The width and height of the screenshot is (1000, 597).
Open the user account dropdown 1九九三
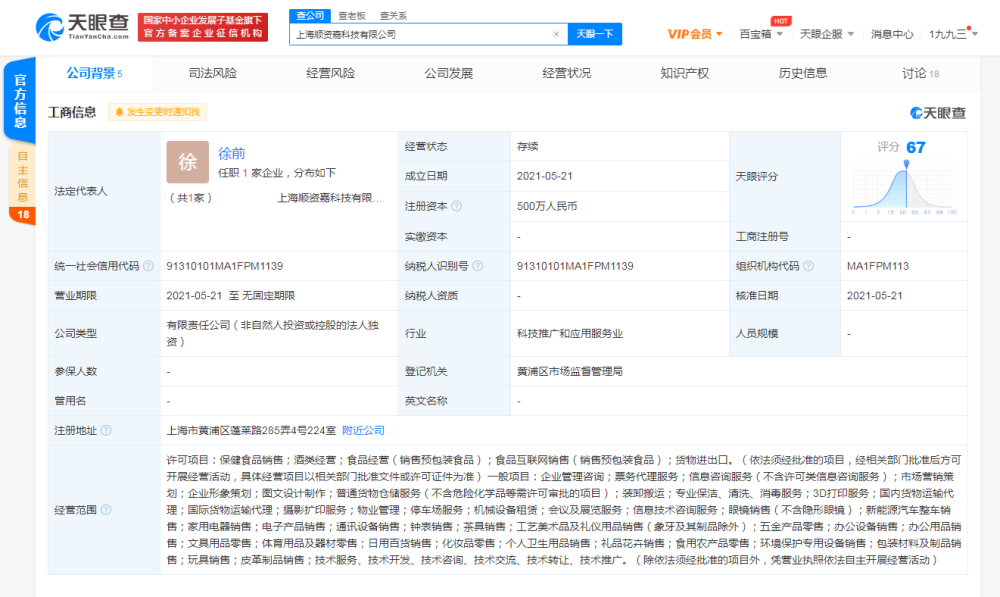point(953,34)
